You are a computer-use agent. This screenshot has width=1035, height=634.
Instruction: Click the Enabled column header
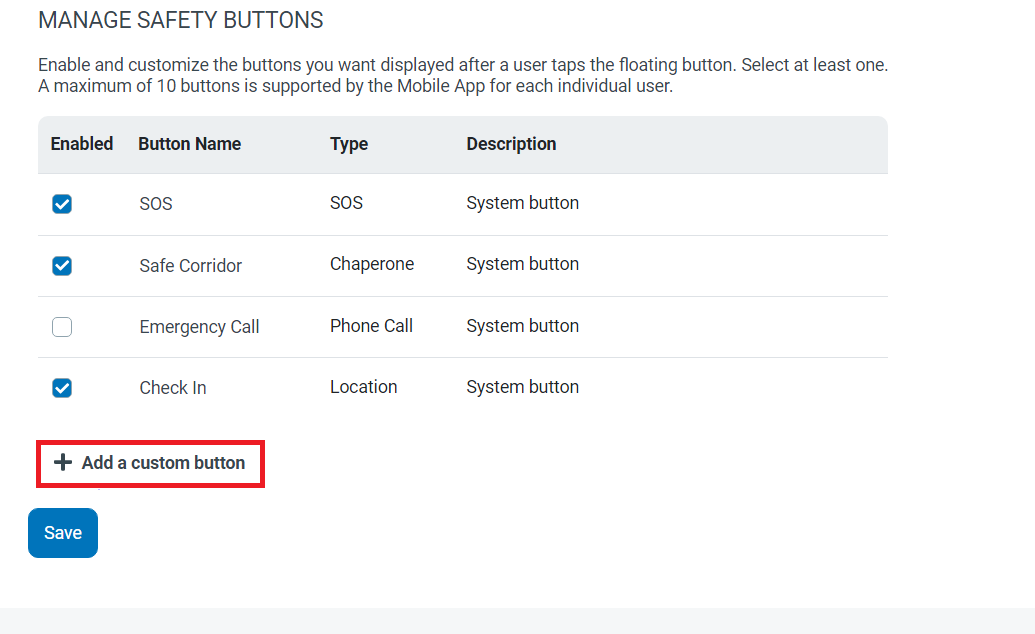tap(82, 144)
